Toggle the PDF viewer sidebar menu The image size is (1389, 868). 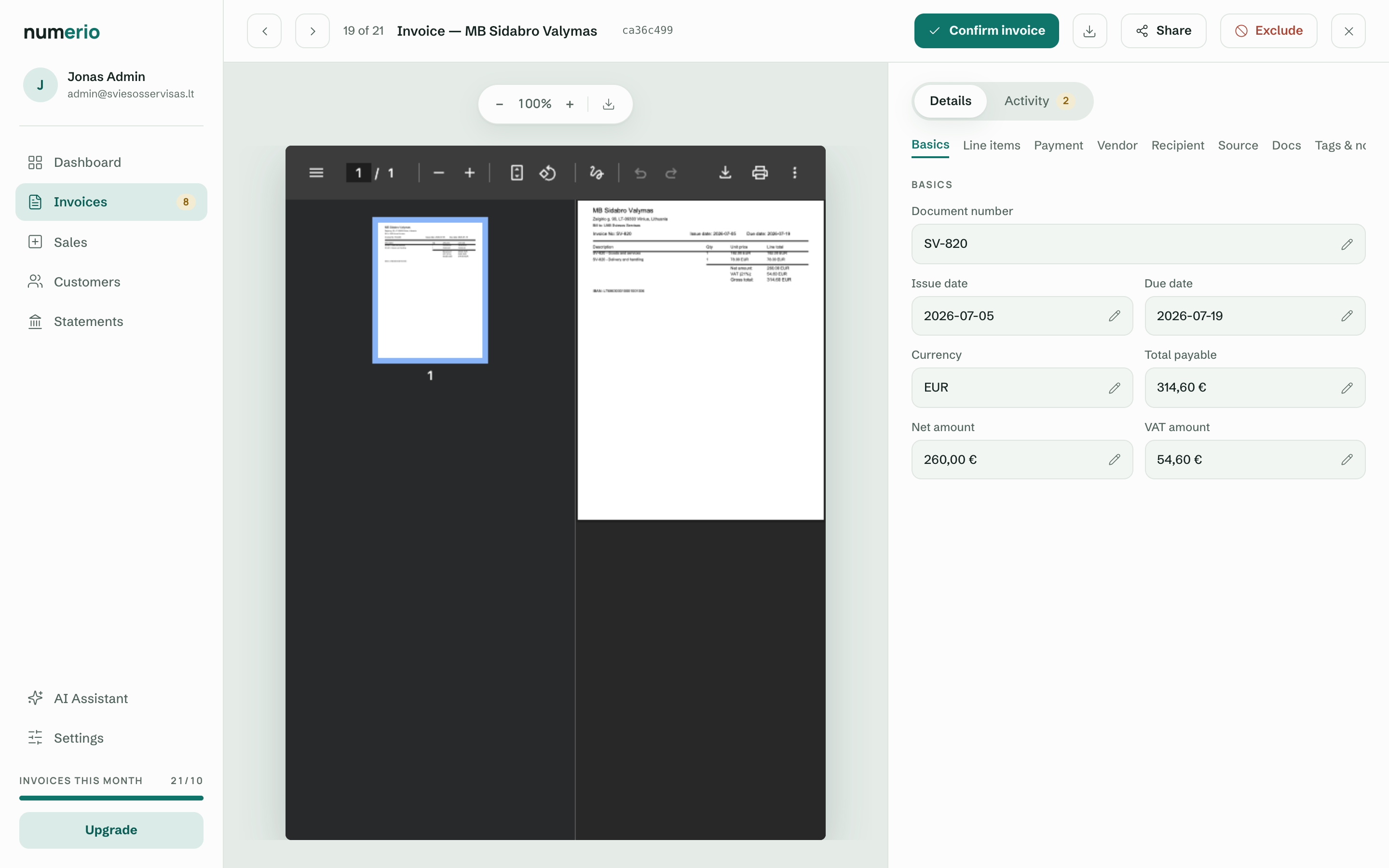pos(316,173)
